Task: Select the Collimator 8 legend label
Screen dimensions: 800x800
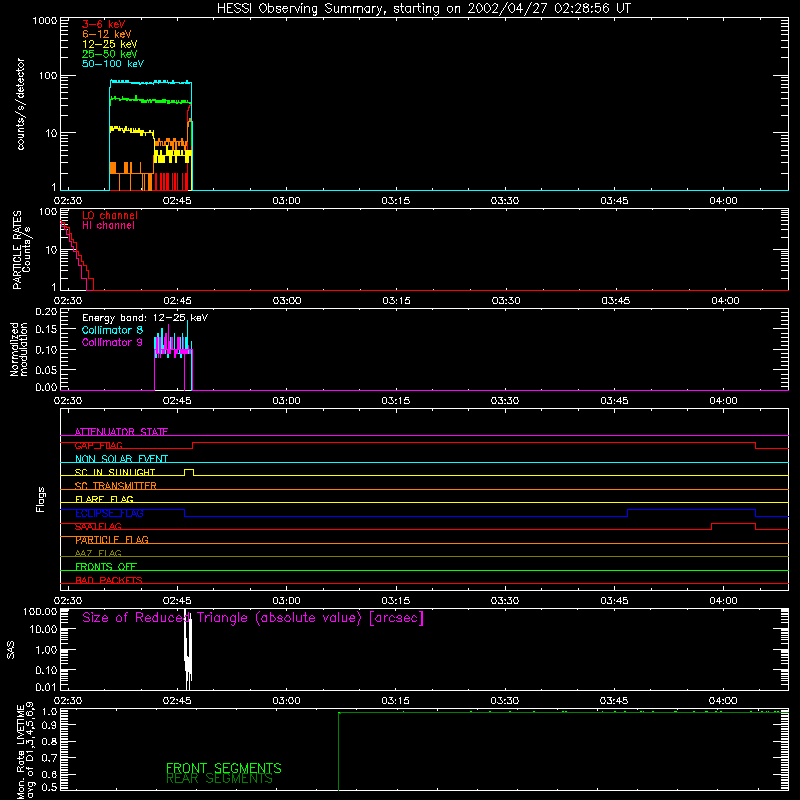Action: click(112, 330)
